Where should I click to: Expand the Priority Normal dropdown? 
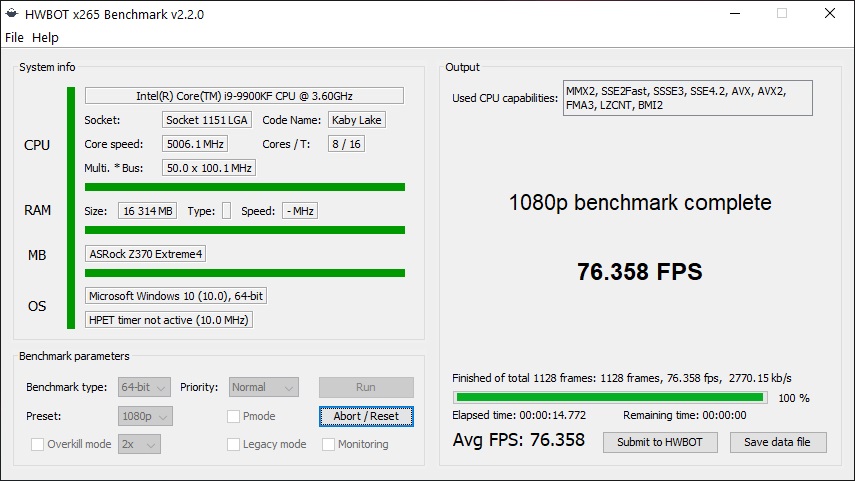coord(263,387)
